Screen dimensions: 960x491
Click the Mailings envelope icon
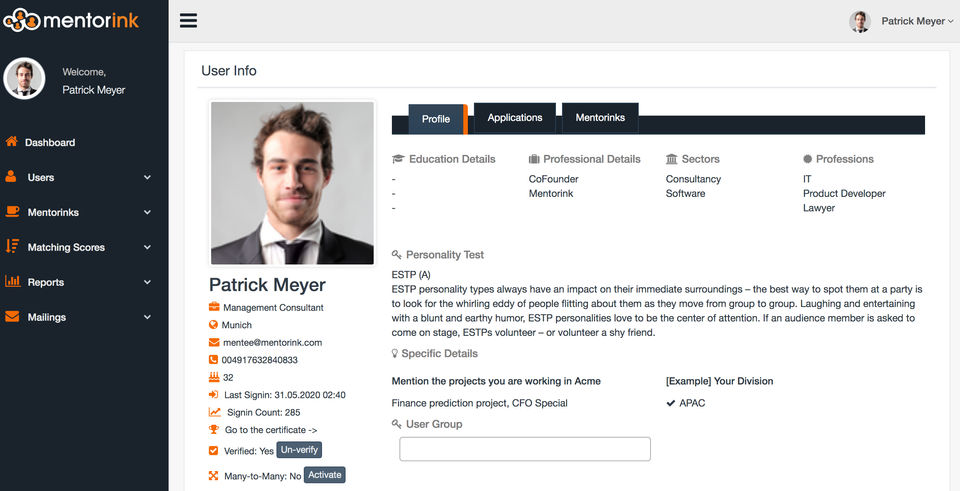click(12, 317)
